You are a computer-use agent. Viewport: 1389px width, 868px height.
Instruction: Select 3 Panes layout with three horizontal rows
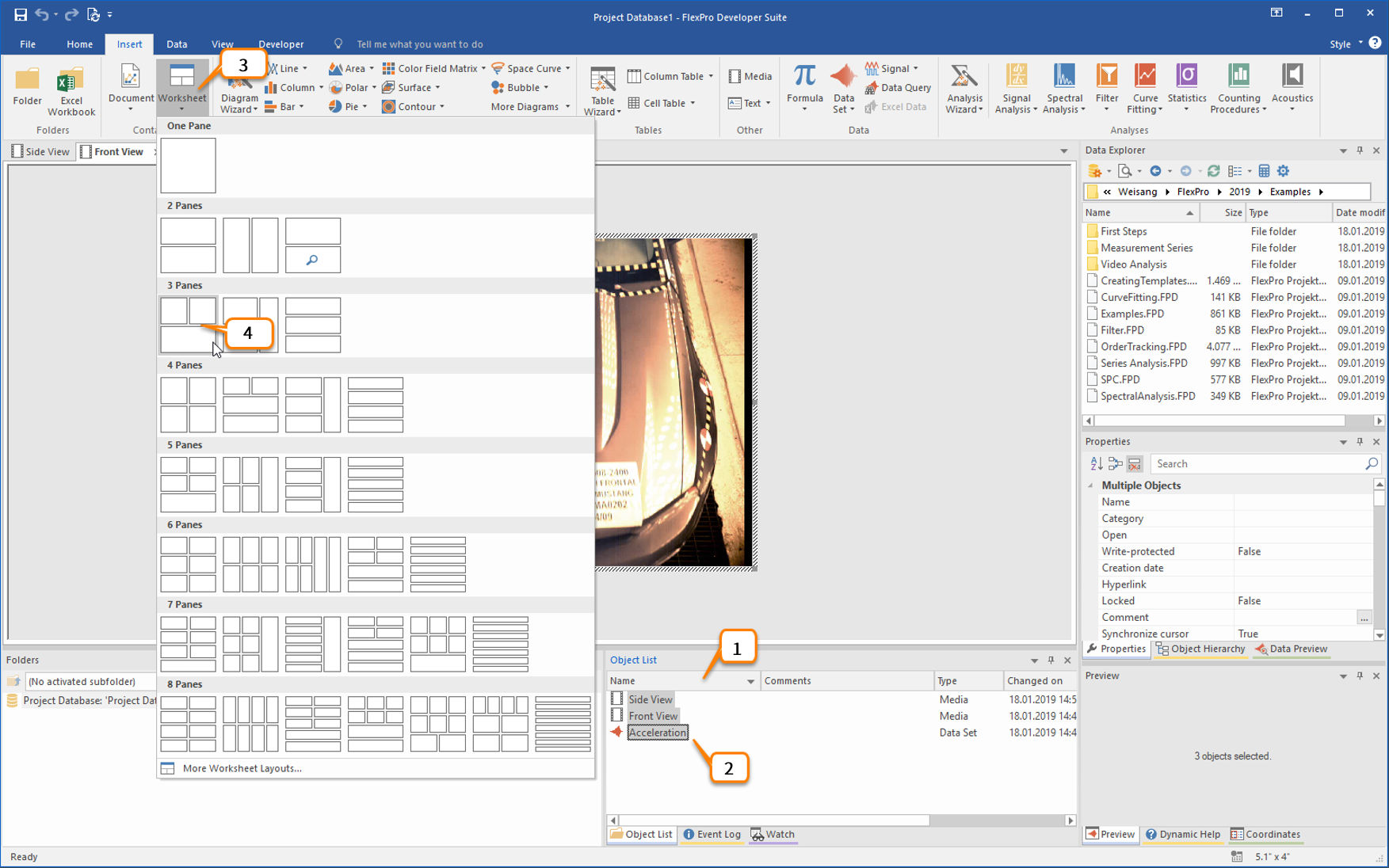pyautogui.click(x=313, y=325)
